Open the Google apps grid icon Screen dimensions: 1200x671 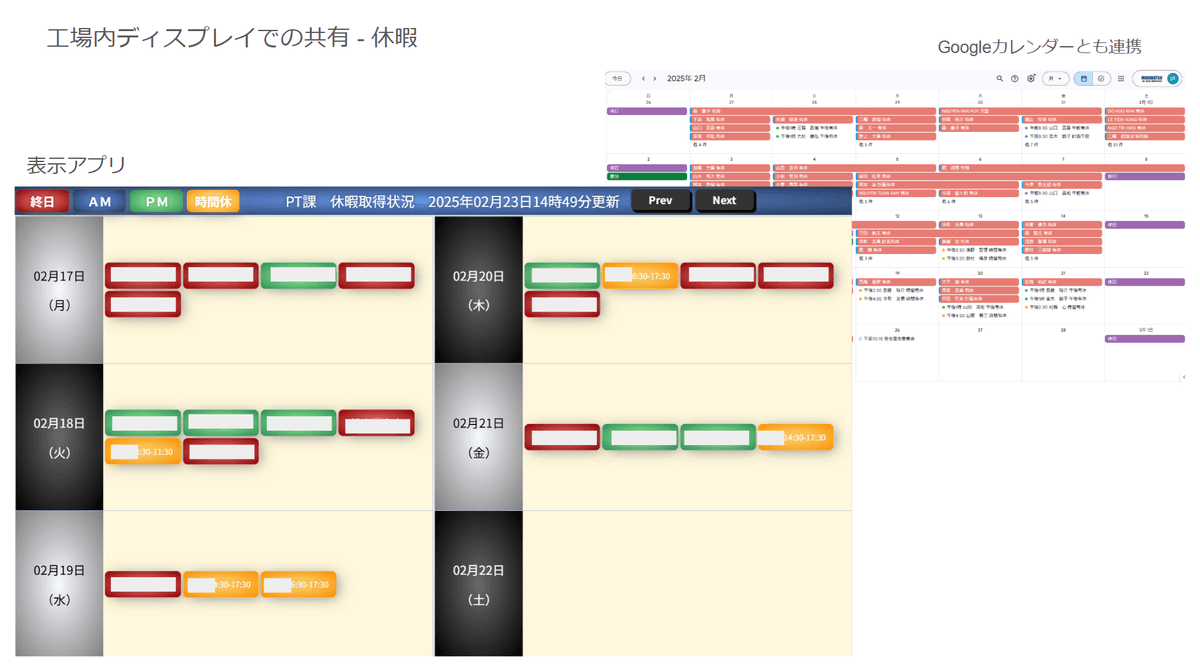pos(1121,78)
